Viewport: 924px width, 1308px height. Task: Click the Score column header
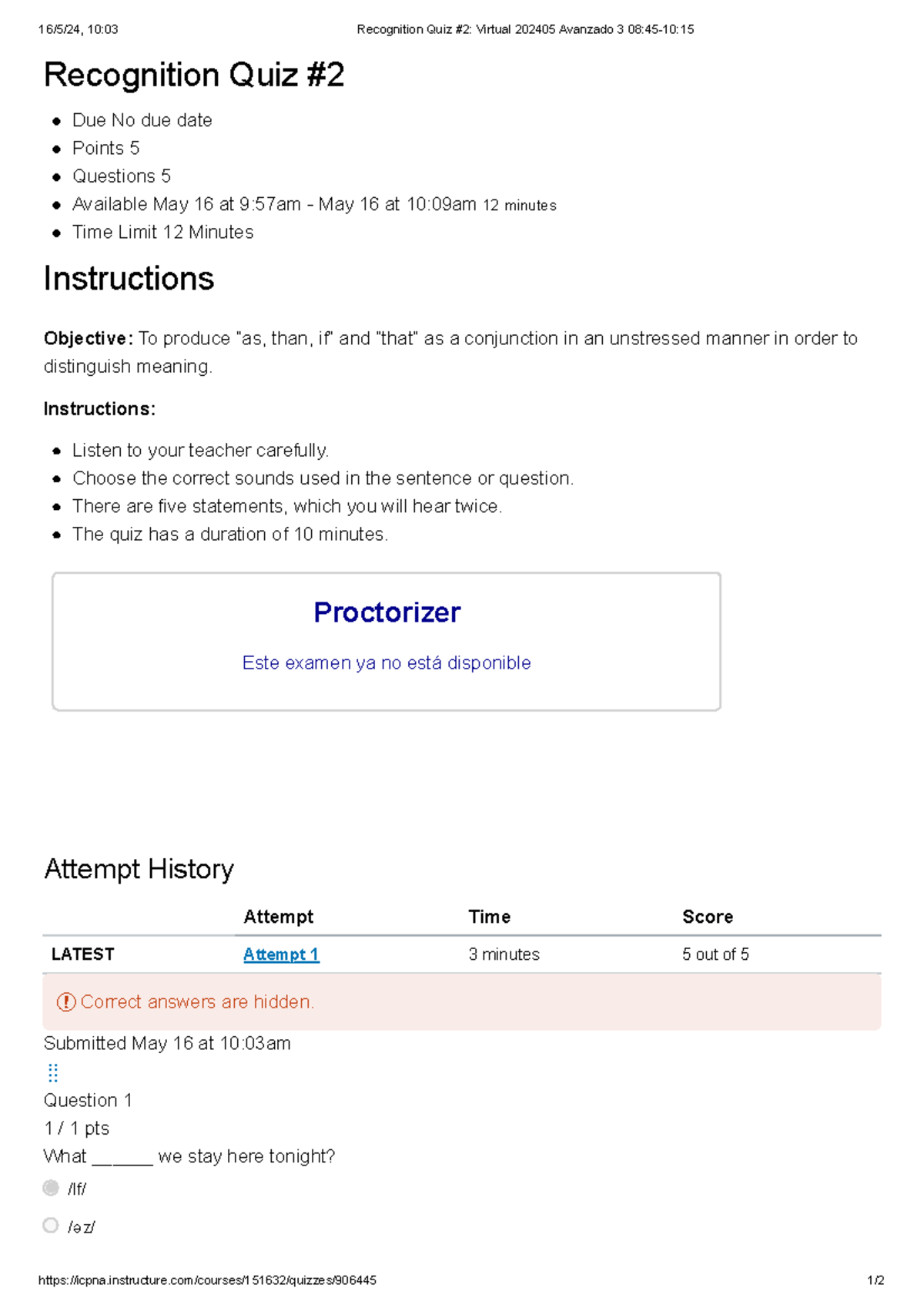708,917
